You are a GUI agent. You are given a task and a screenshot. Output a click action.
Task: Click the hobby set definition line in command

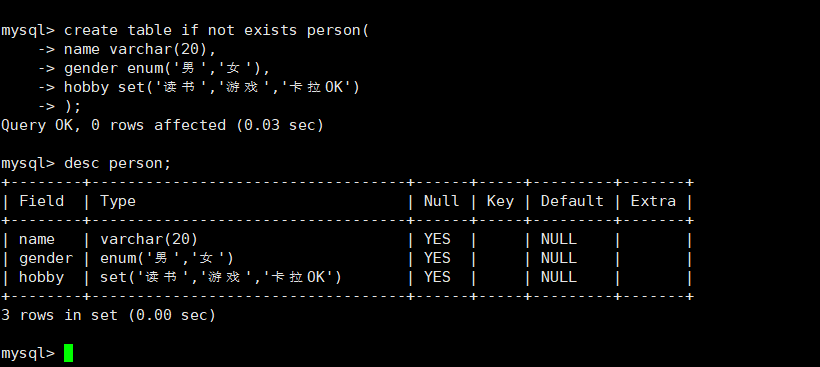coord(212,87)
